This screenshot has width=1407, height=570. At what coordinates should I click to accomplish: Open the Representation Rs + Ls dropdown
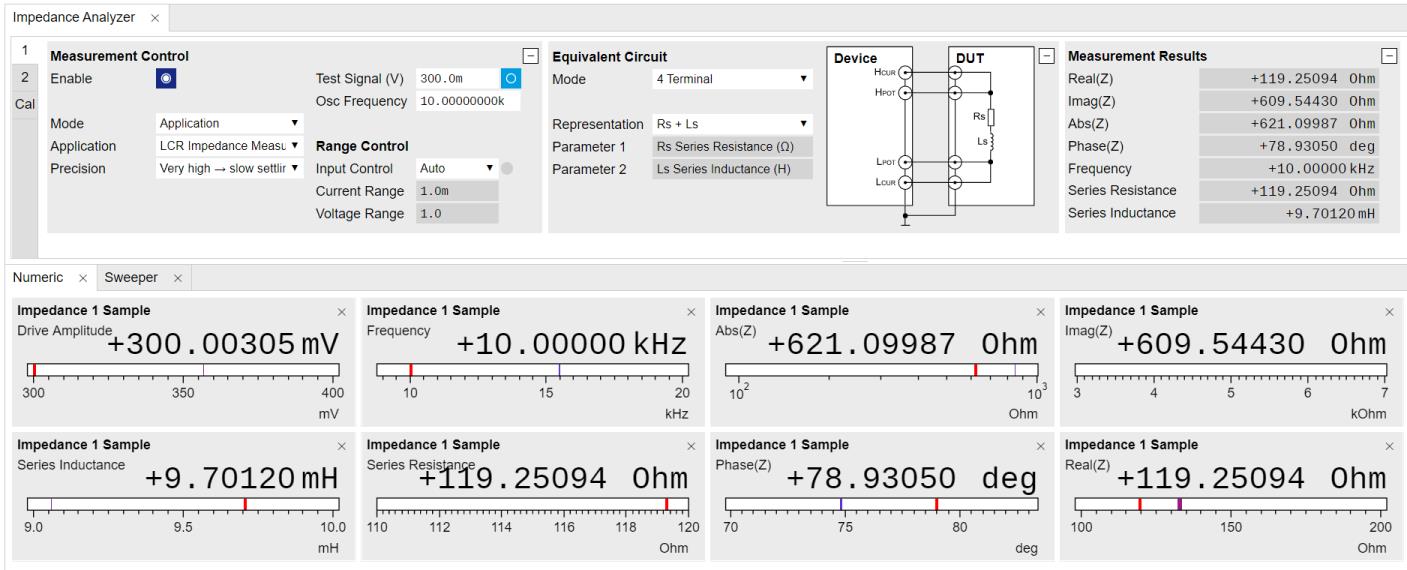(x=732, y=124)
